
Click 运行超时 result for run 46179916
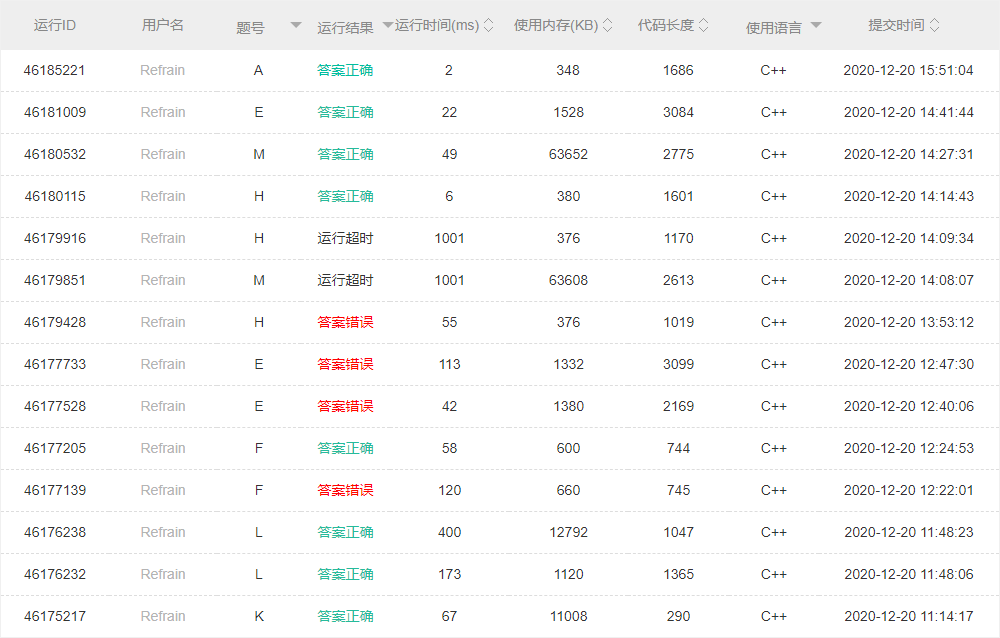pyautogui.click(x=345, y=239)
